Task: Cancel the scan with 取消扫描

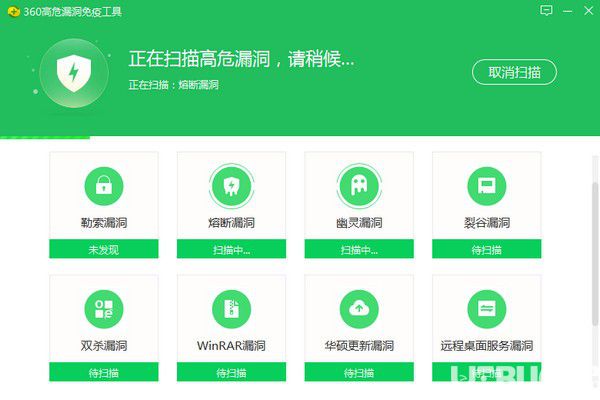Action: click(x=514, y=72)
